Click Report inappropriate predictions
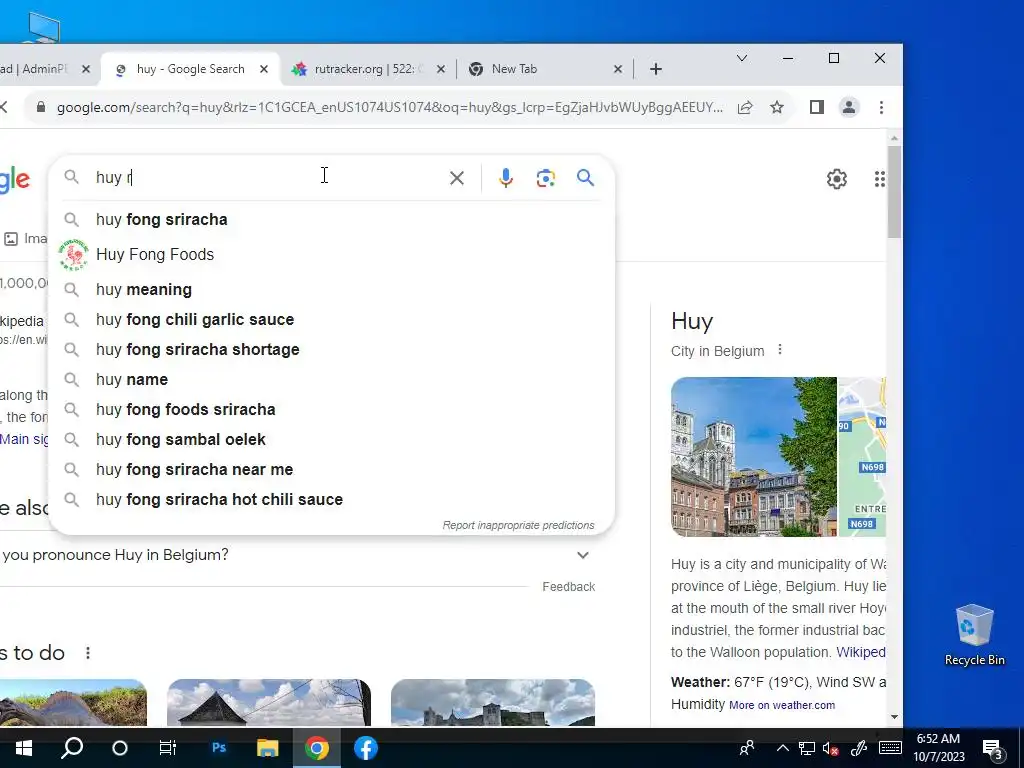Screen dimensions: 1024x768 coord(519,525)
